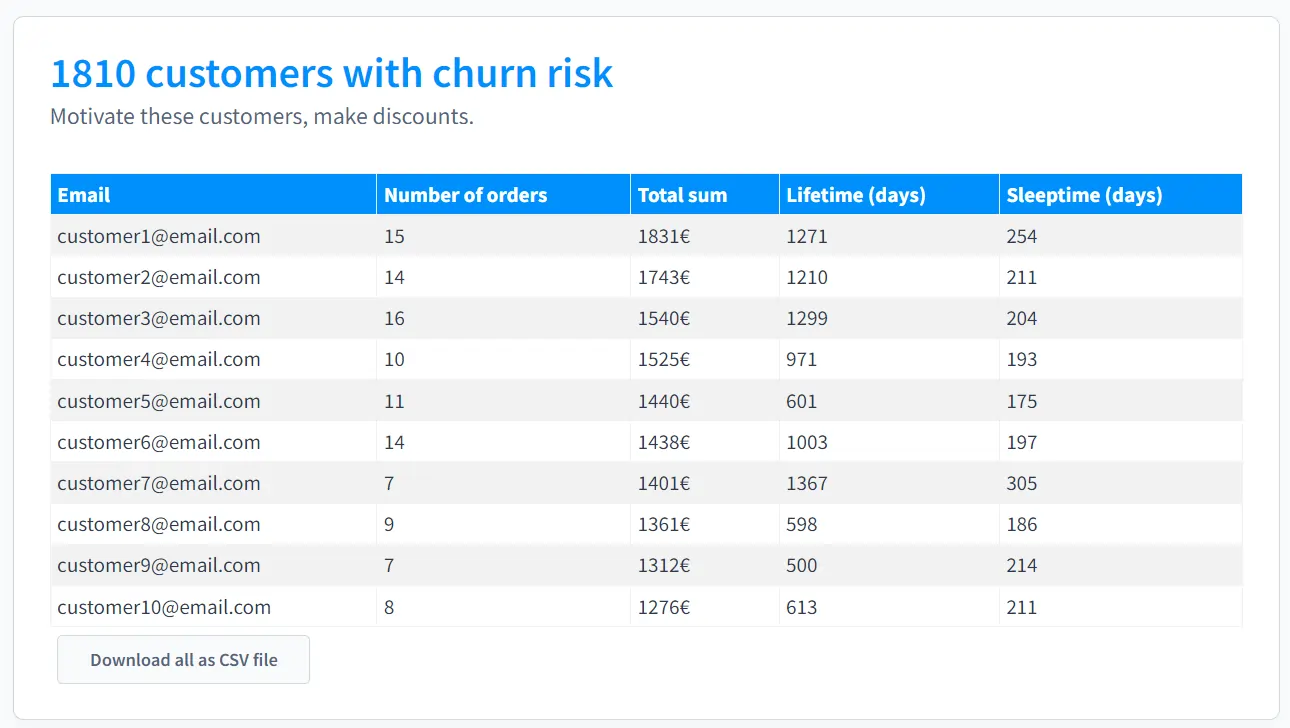Viewport: 1290px width, 728px height.
Task: Select customer2@email.com email cell
Action: (213, 277)
